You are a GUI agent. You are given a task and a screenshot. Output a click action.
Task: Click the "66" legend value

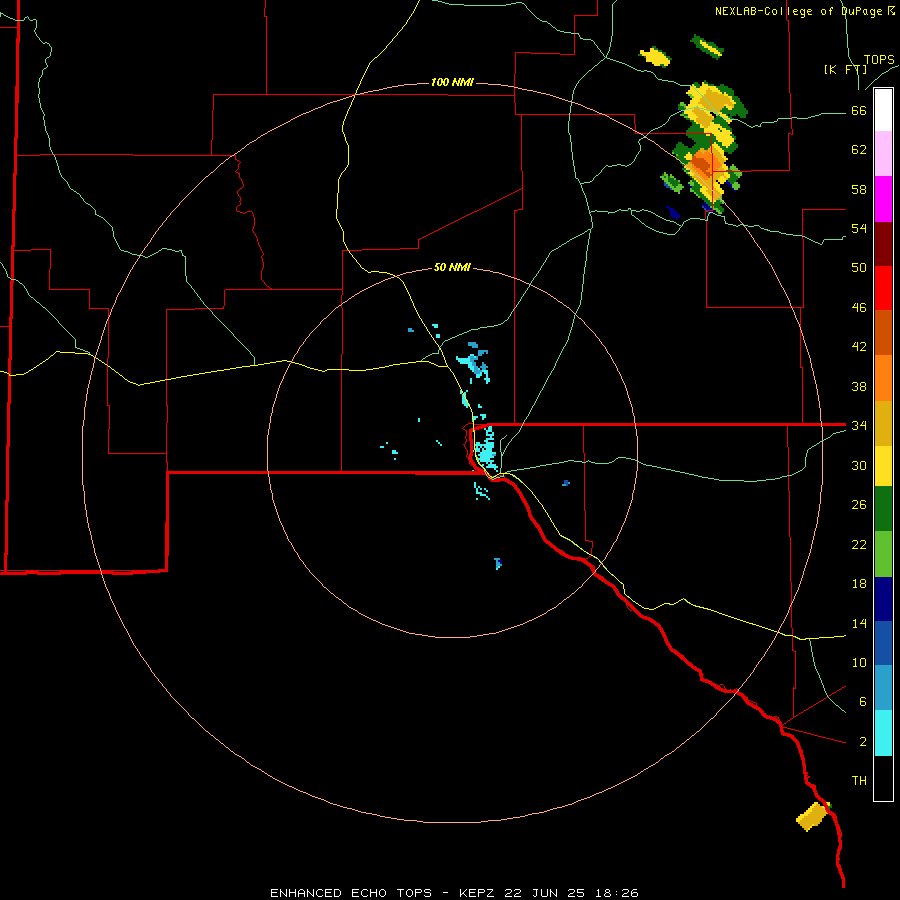[859, 111]
